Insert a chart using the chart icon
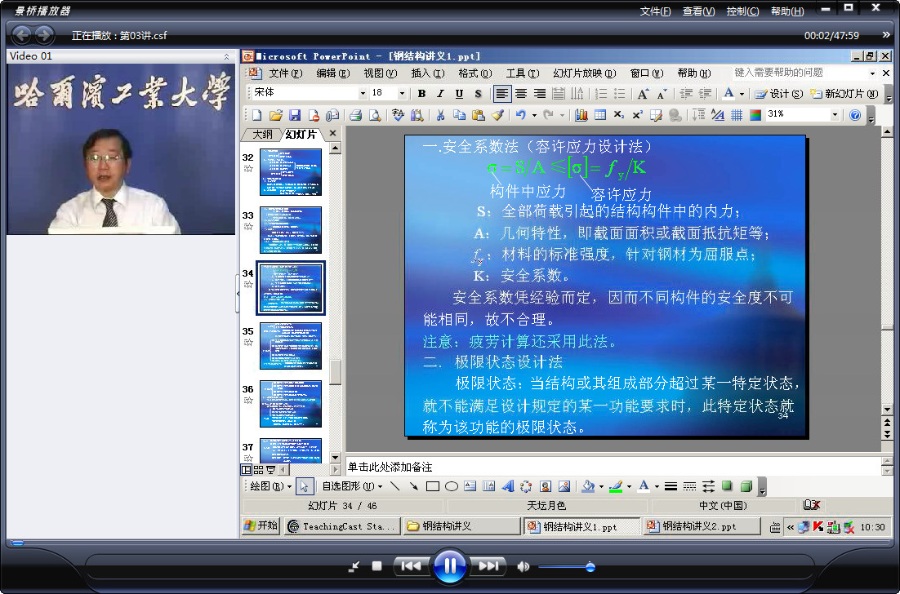This screenshot has height=594, width=900. (x=581, y=115)
